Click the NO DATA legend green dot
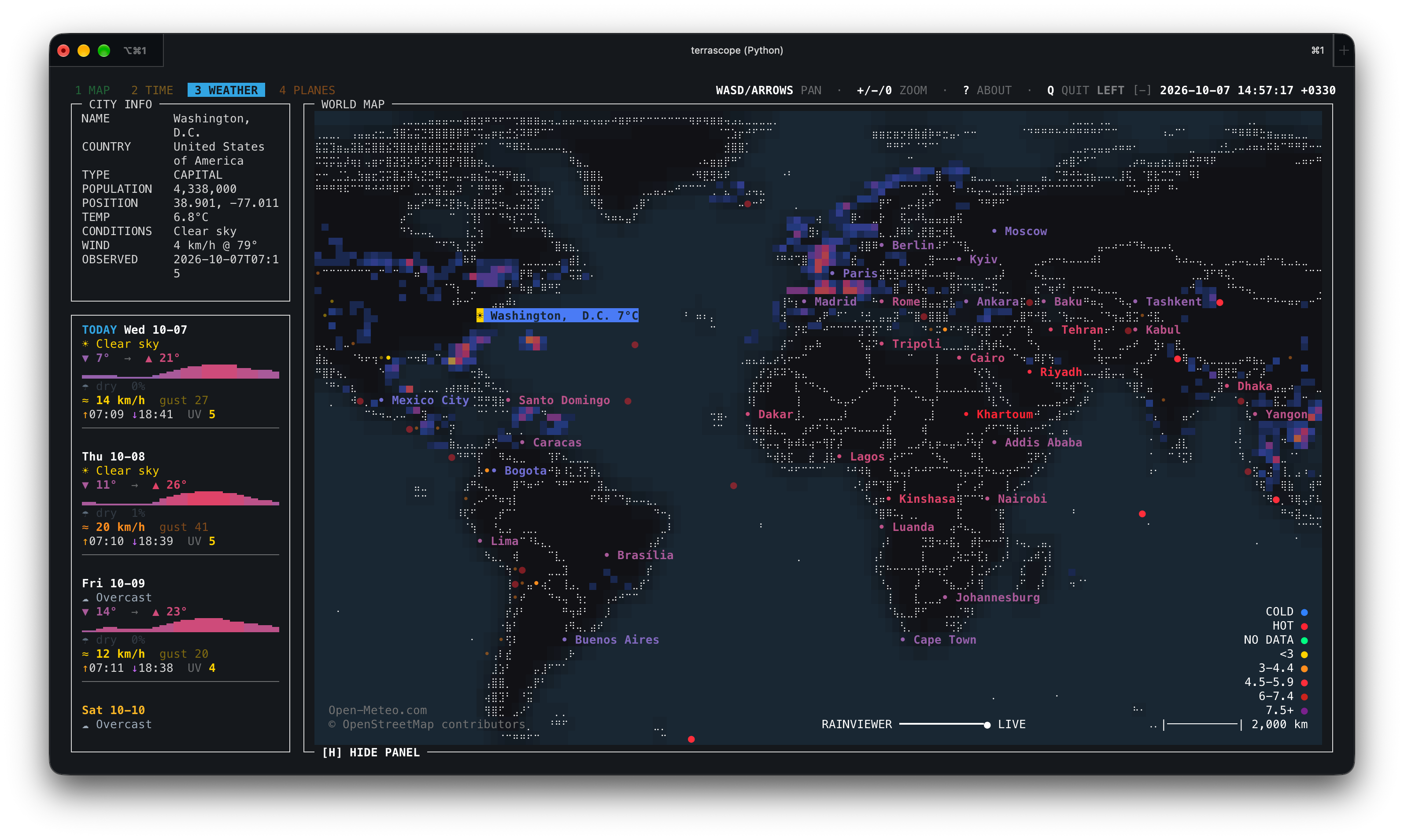The height and width of the screenshot is (840, 1404). (x=1304, y=640)
